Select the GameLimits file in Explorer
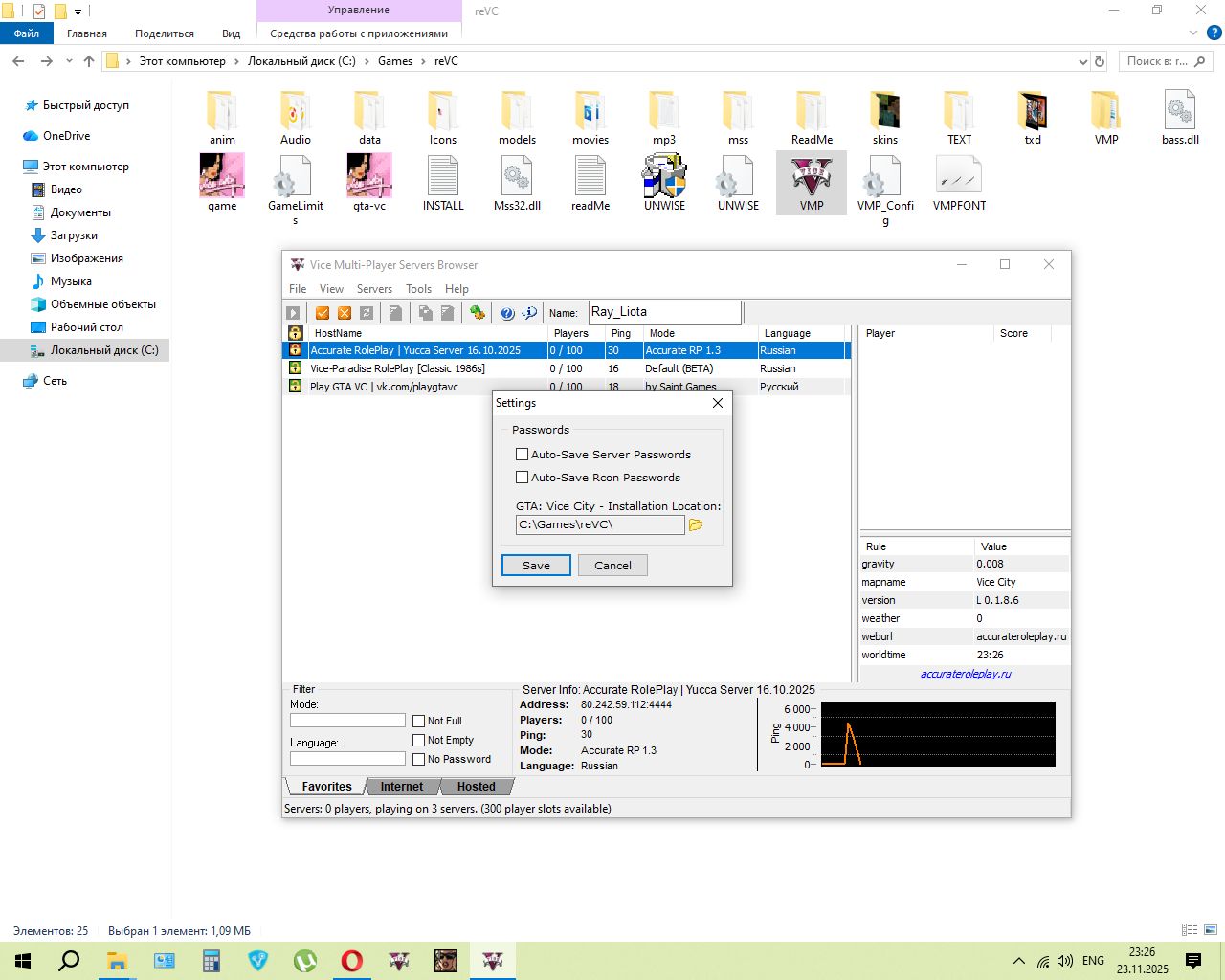Image resolution: width=1225 pixels, height=980 pixels. 296,189
